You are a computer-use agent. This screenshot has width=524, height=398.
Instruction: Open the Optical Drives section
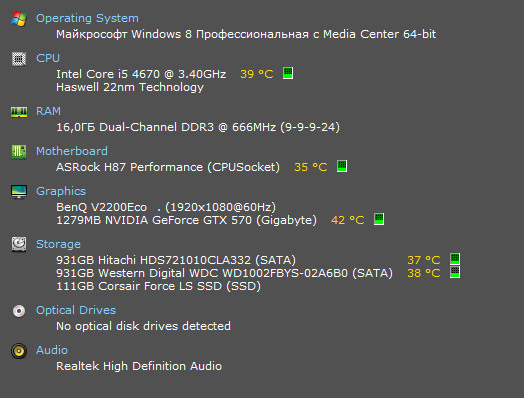(76, 310)
